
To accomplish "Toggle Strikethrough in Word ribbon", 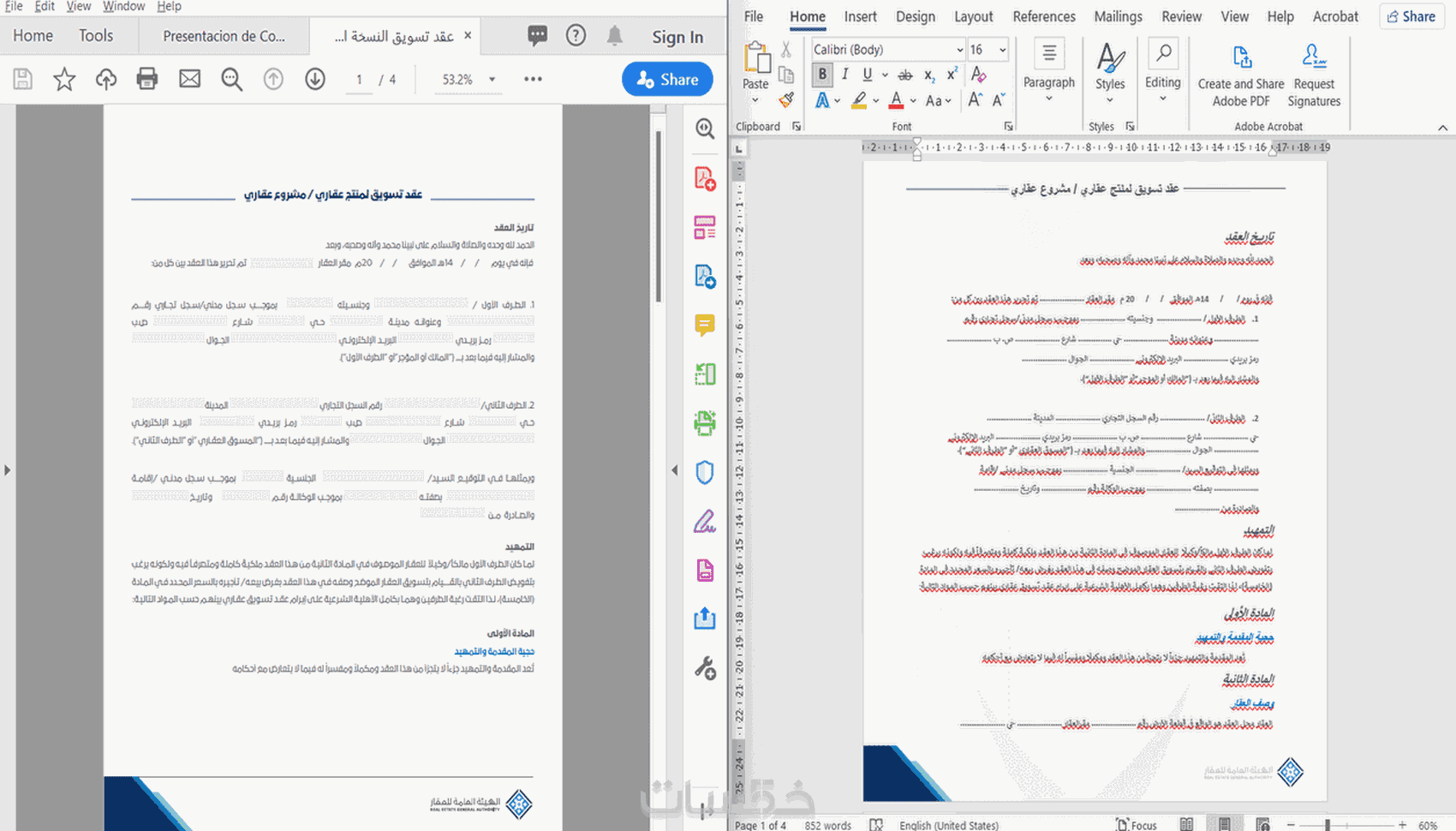I will click(905, 75).
